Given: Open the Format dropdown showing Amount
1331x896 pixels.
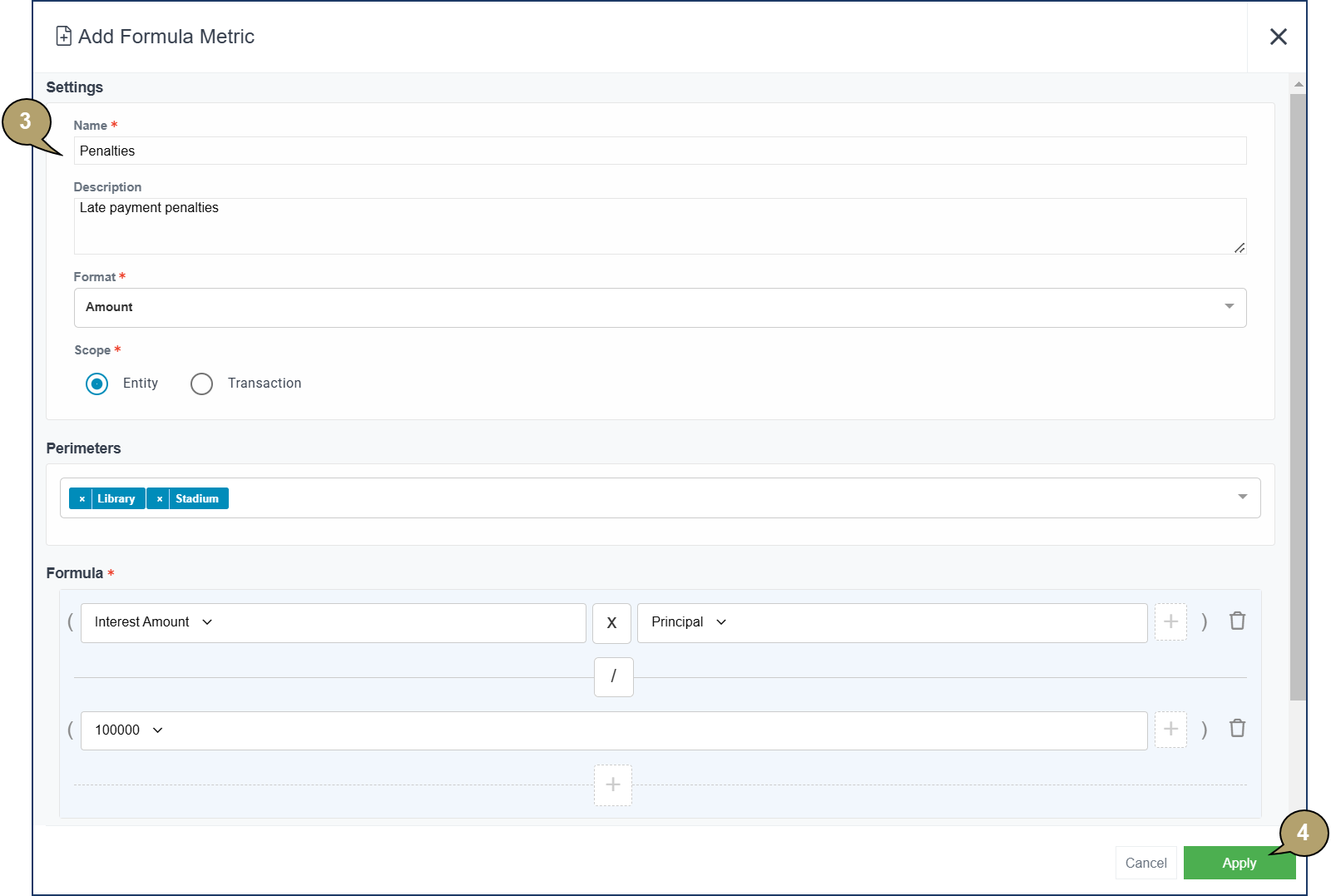Looking at the screenshot, I should [x=660, y=308].
